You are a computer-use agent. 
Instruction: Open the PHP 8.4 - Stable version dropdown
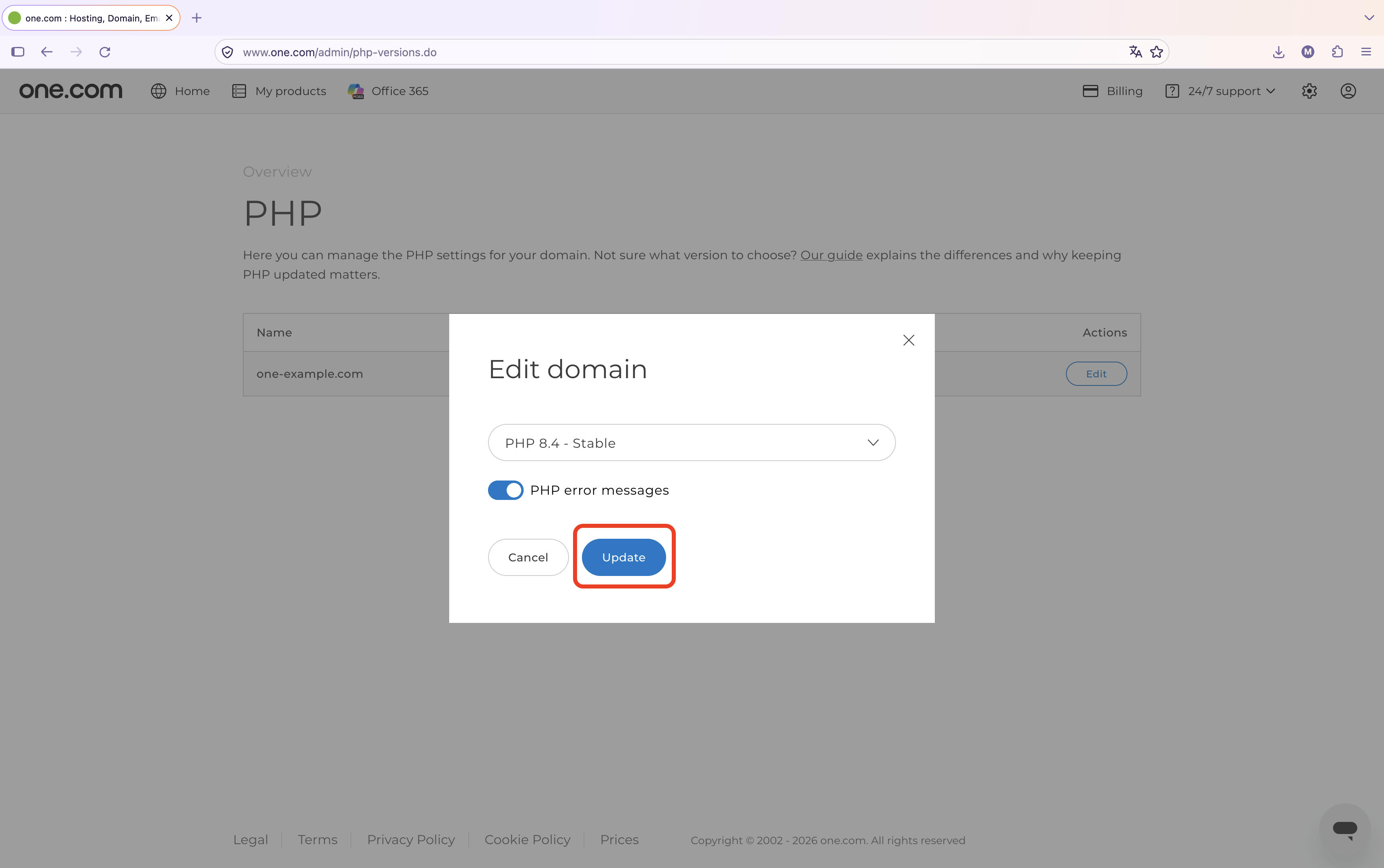(692, 442)
